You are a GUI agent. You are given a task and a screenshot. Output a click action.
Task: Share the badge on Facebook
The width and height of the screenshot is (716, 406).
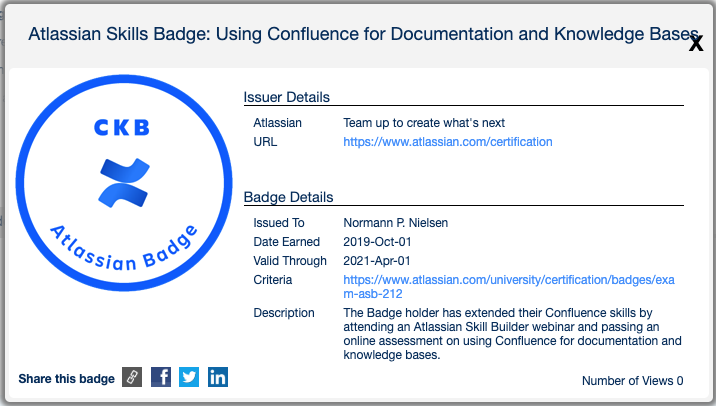tap(161, 377)
